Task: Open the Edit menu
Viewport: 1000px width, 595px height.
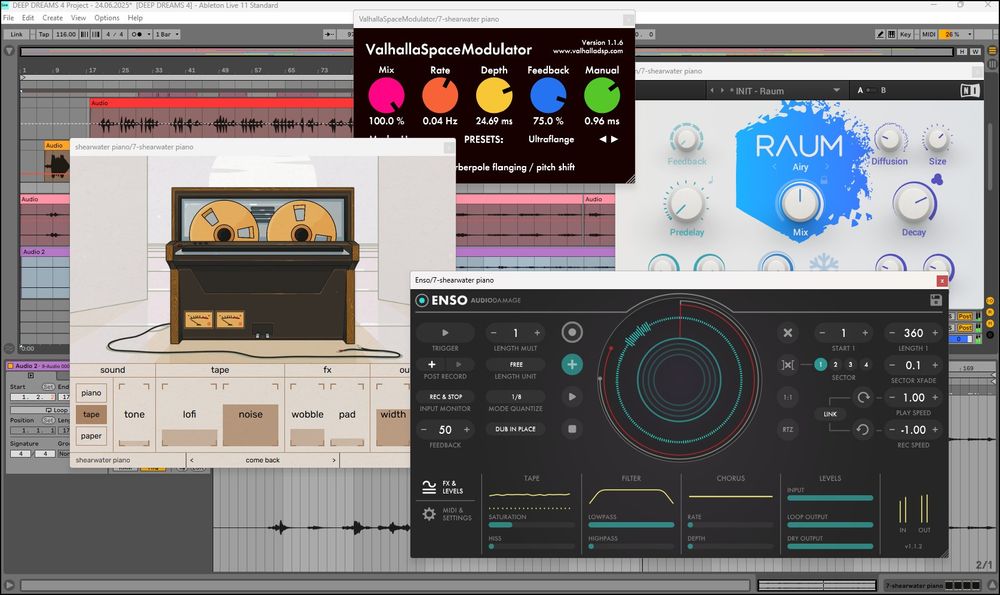Action: (x=28, y=18)
